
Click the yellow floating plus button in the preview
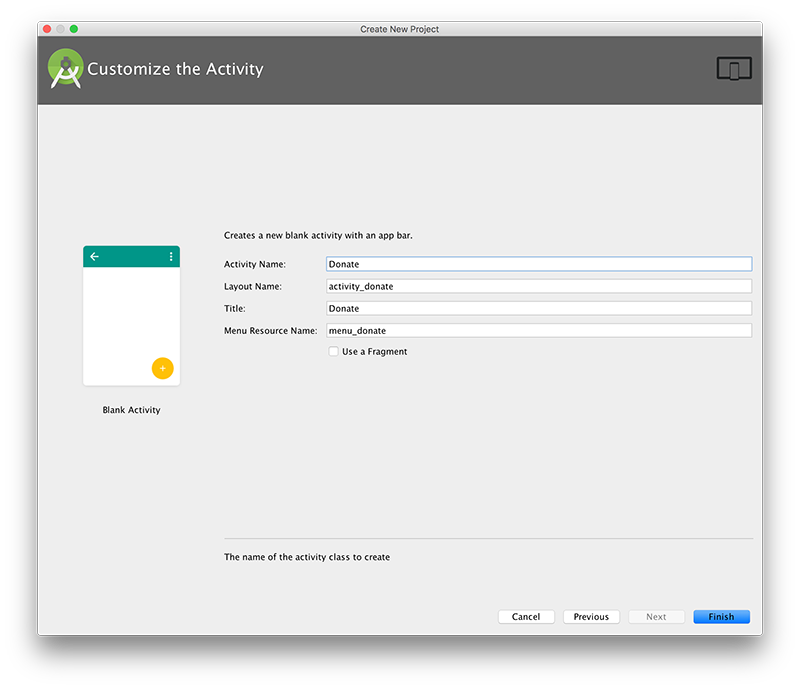(162, 368)
